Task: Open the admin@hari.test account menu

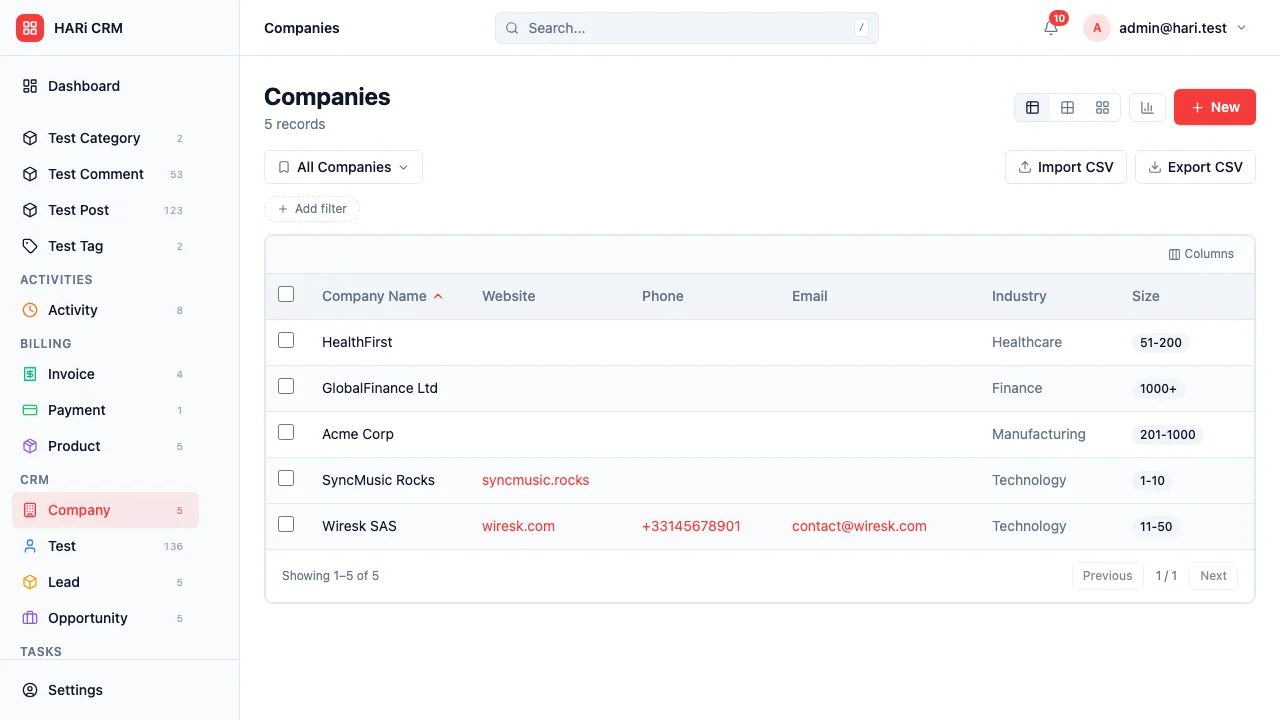Action: coord(1167,28)
